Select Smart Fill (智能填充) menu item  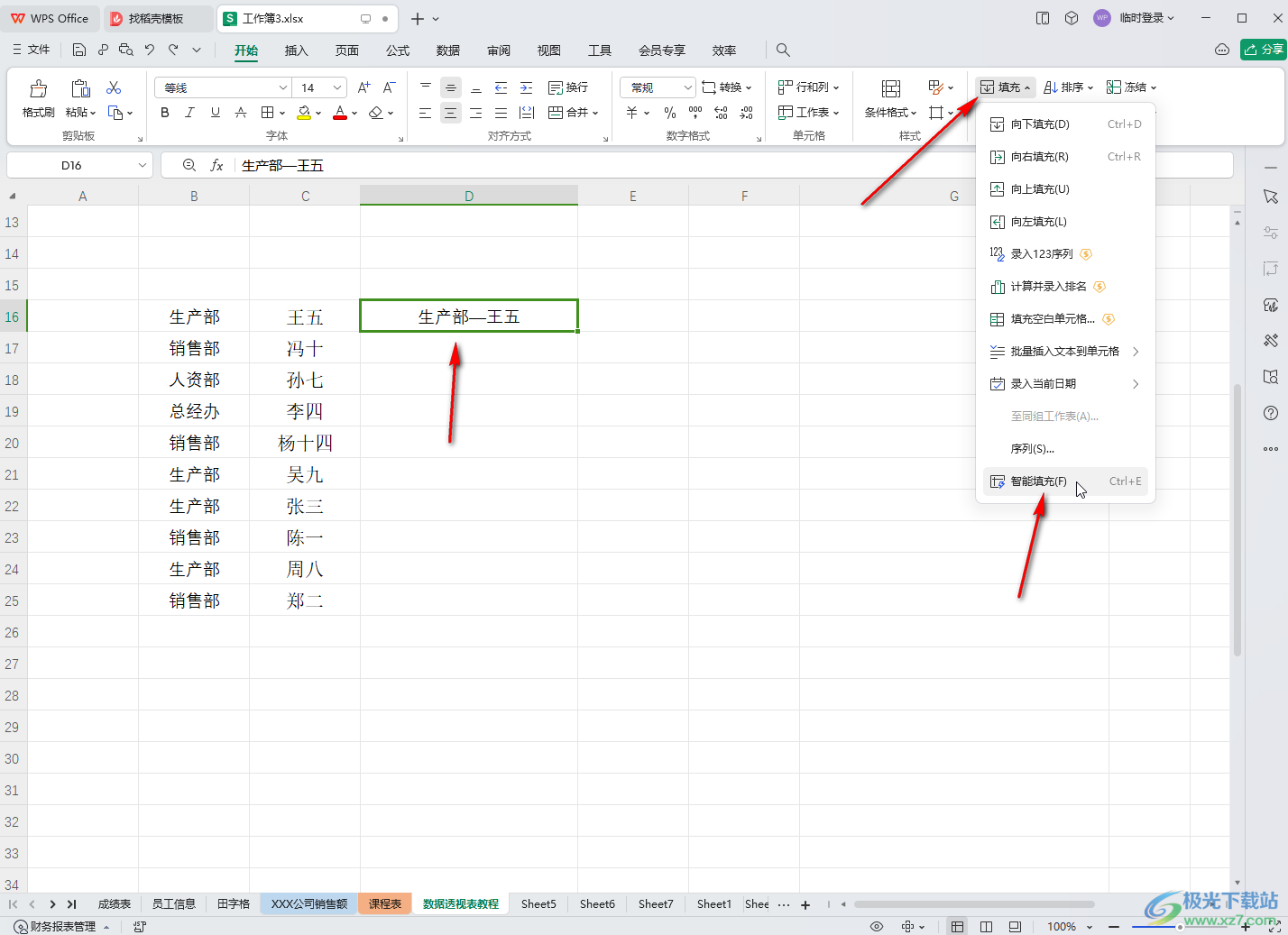(1066, 481)
